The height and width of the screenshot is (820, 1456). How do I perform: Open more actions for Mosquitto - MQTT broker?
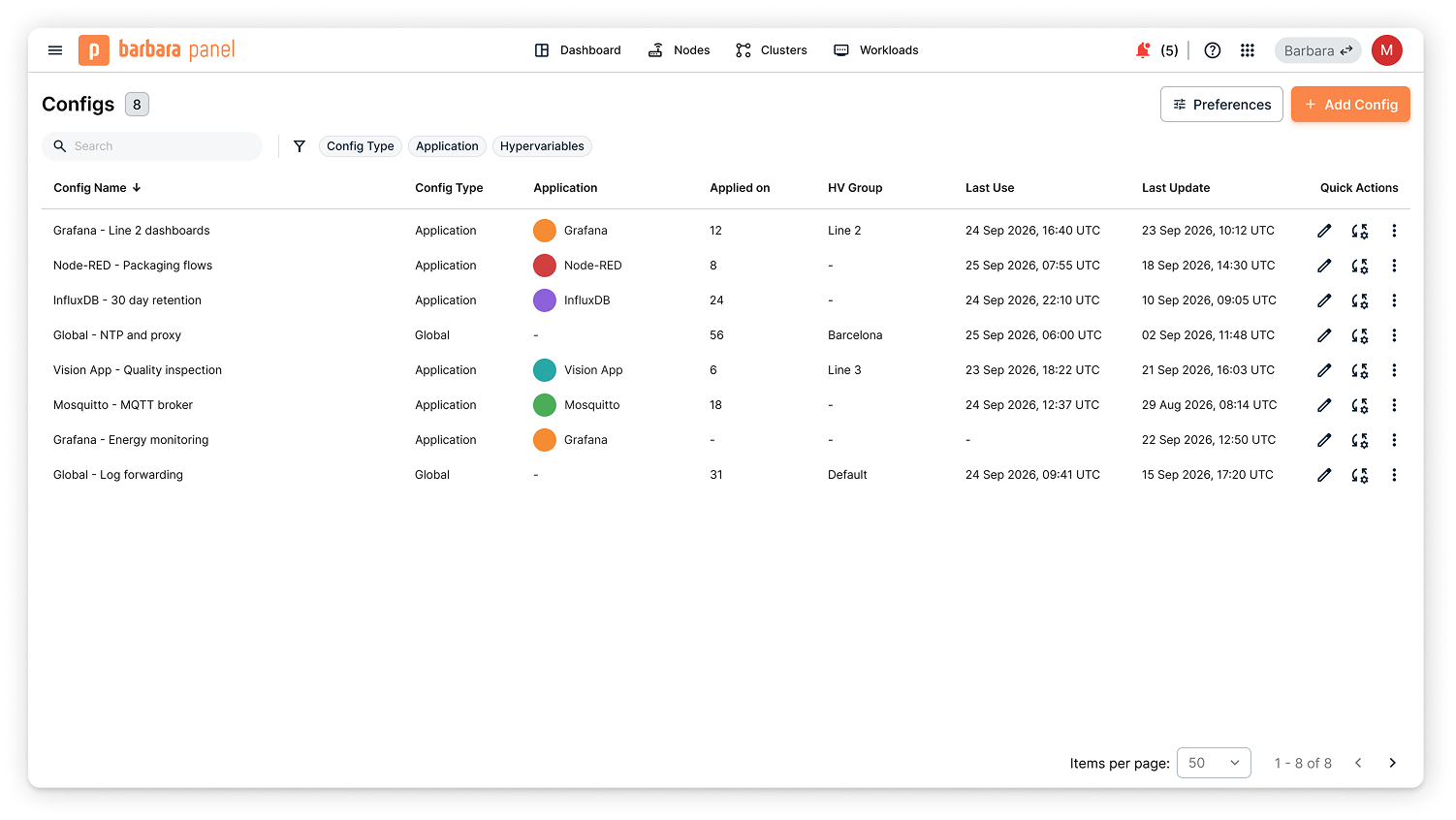[x=1394, y=405]
